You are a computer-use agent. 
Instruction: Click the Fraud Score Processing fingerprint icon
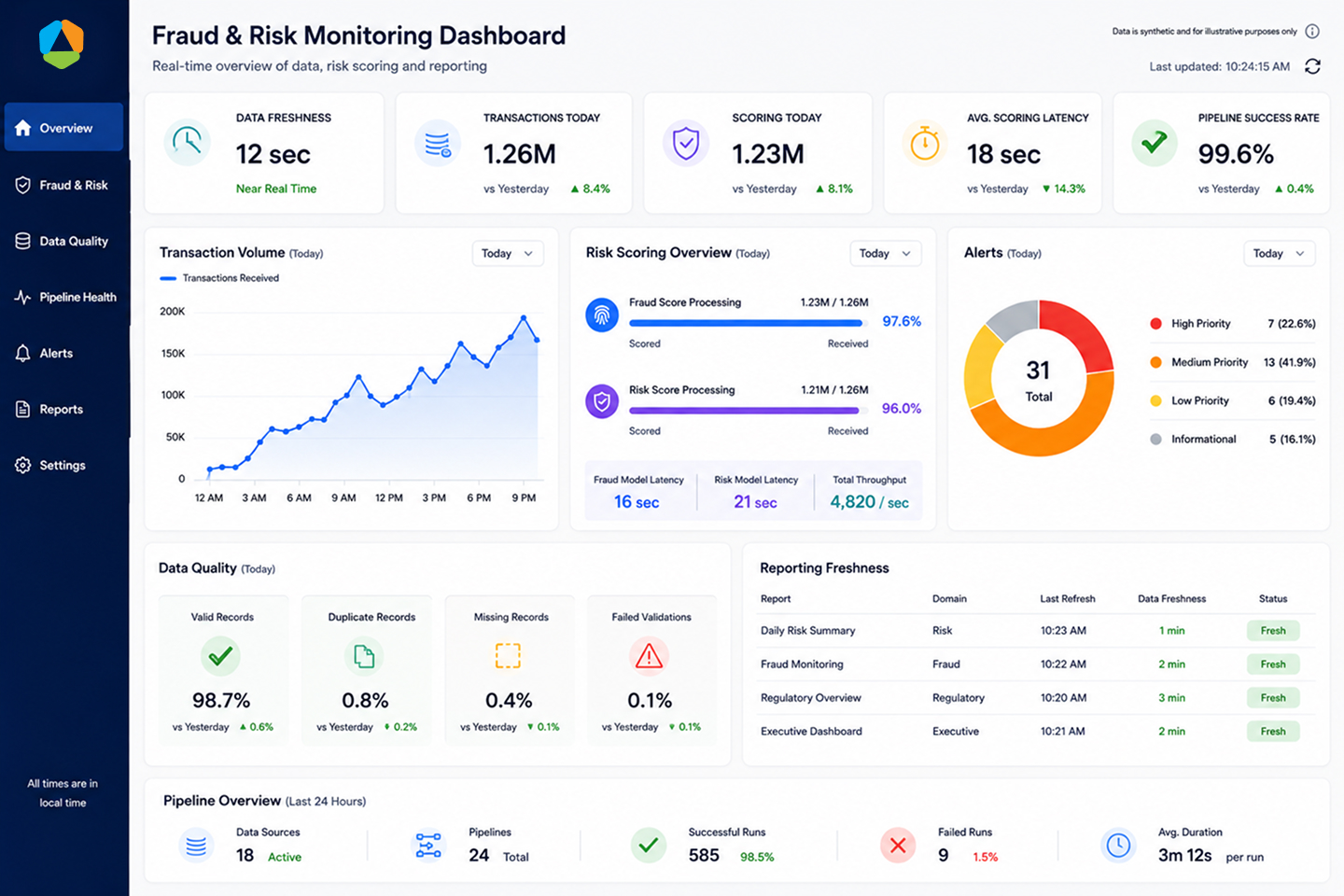click(602, 315)
